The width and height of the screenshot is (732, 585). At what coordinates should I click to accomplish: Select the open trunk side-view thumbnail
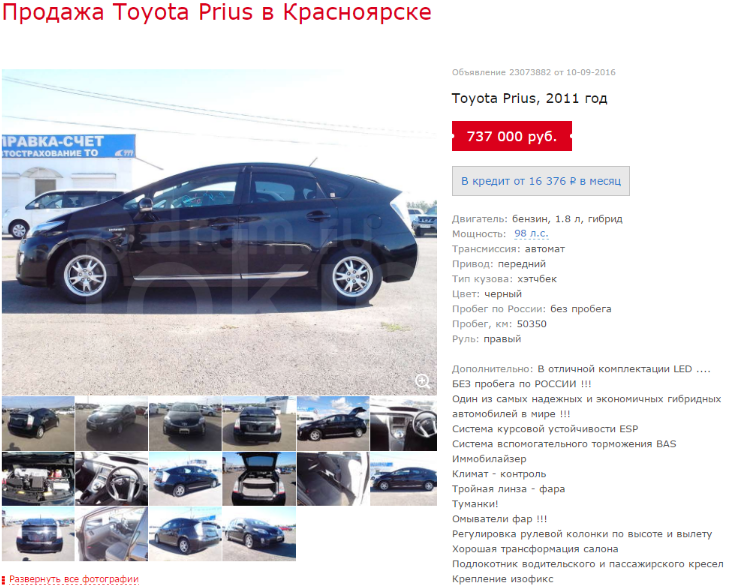[333, 423]
